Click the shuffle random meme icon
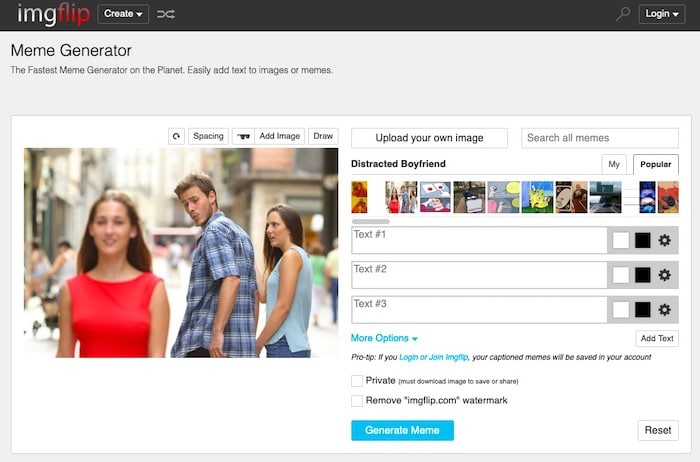Image resolution: width=700 pixels, height=462 pixels. [166, 14]
